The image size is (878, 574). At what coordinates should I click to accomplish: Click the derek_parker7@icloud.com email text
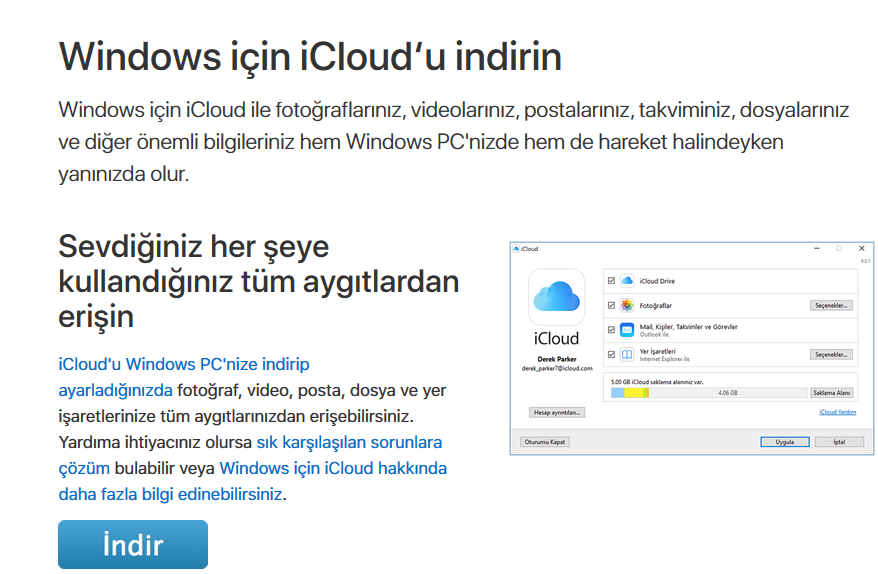pyautogui.click(x=557, y=368)
